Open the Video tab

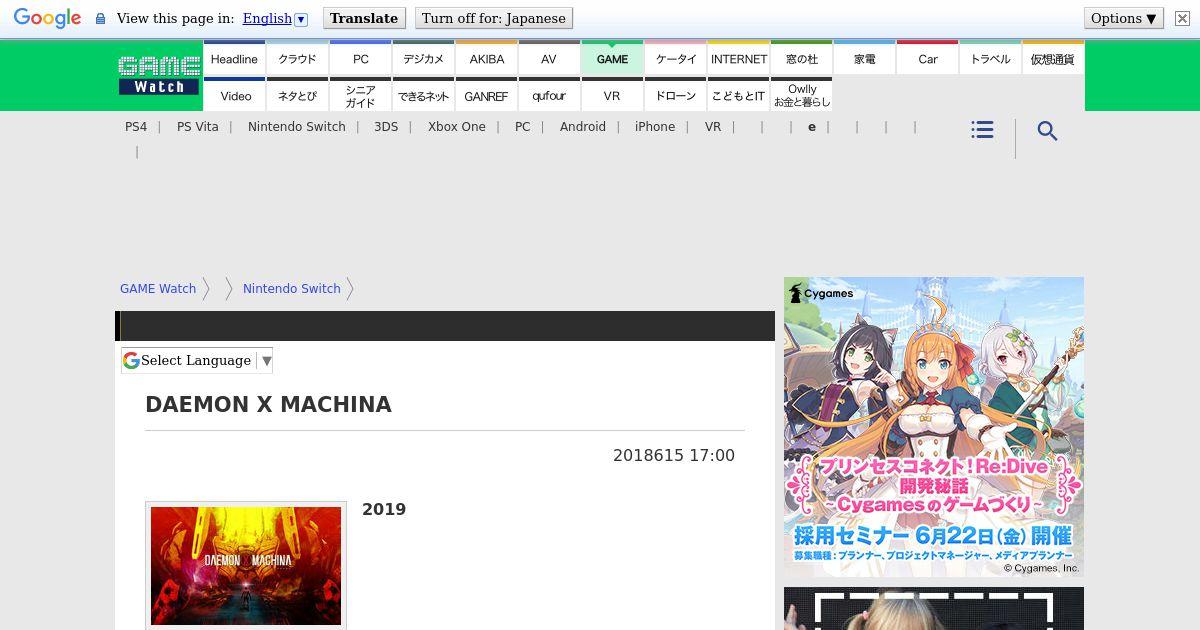(x=234, y=96)
